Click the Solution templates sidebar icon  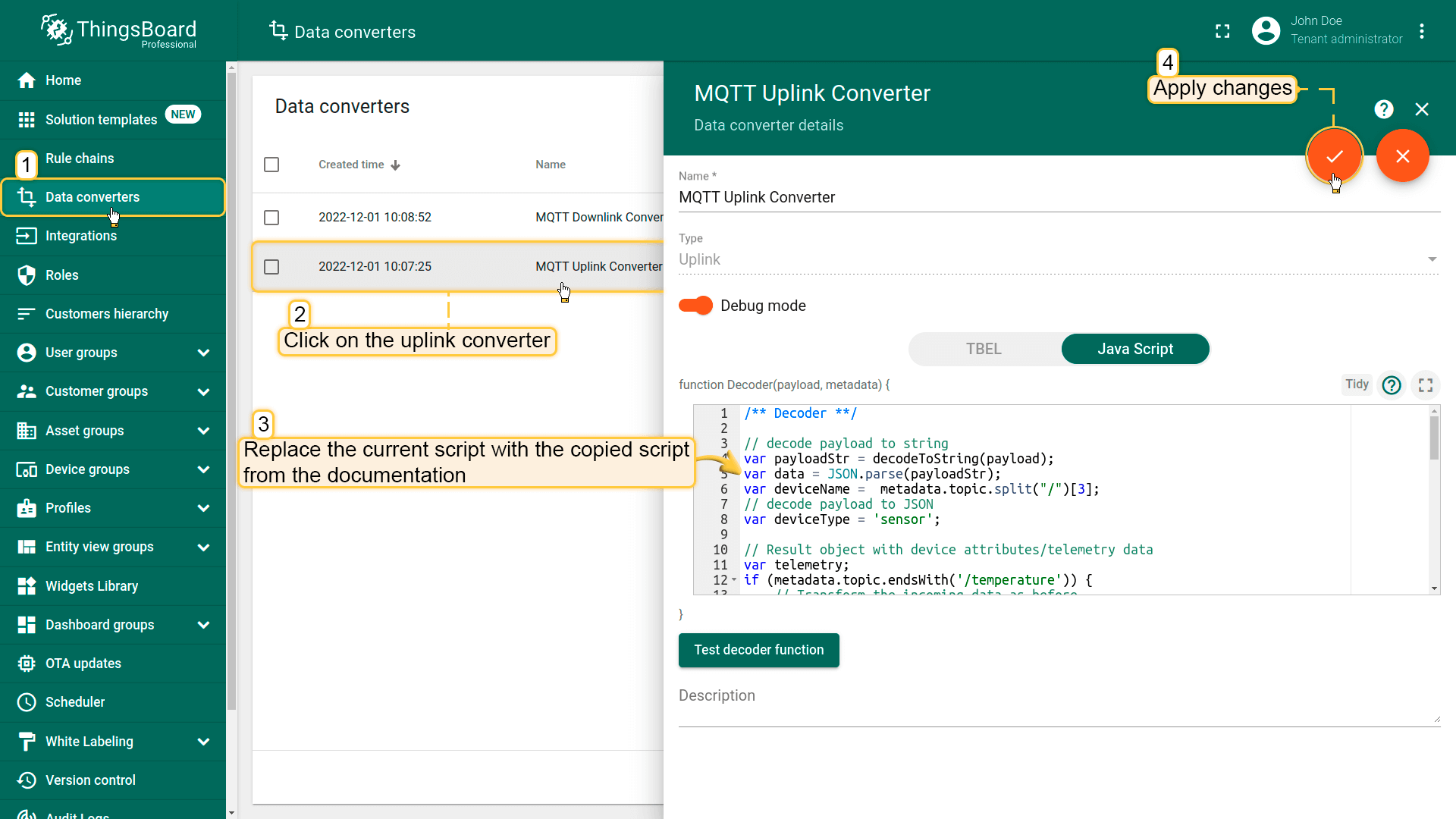tap(26, 119)
